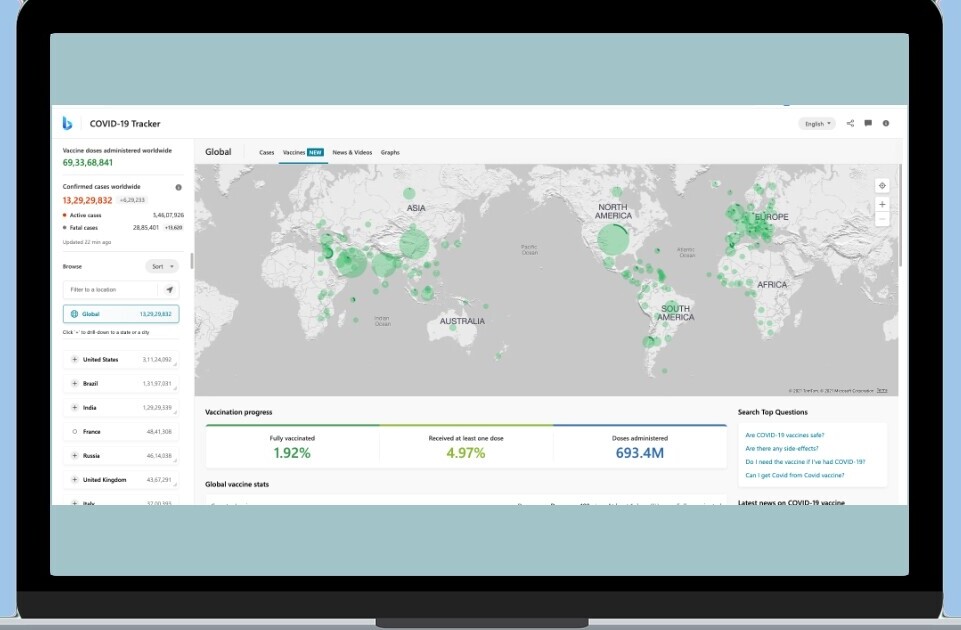The width and height of the screenshot is (961, 630).
Task: Open the Sort dropdown in Browse section
Action: pyautogui.click(x=162, y=267)
